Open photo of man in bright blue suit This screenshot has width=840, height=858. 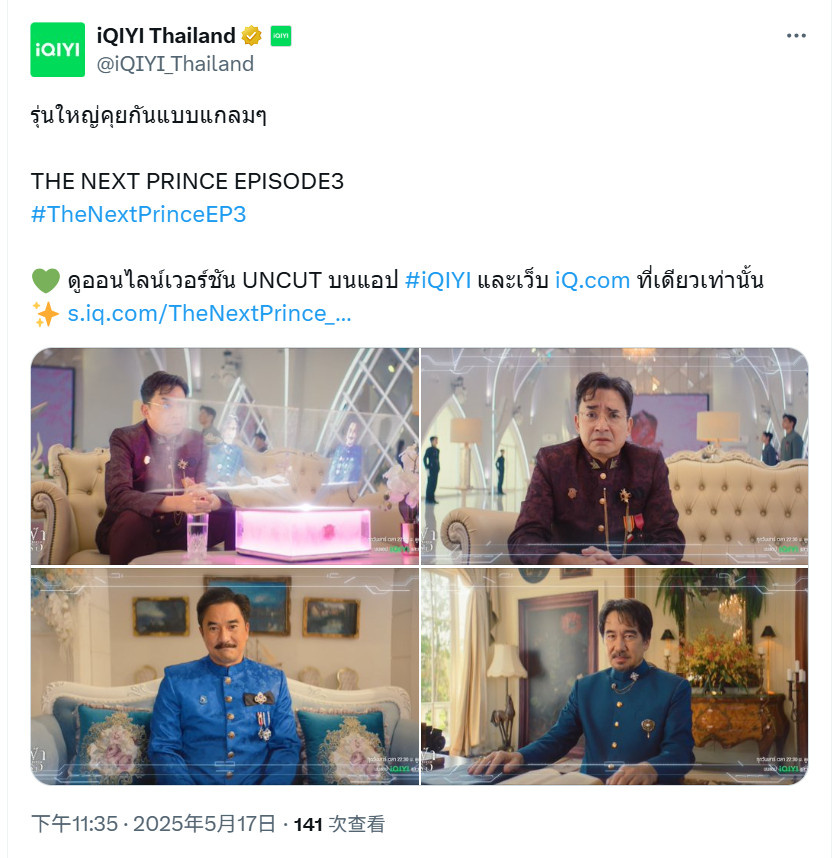pyautogui.click(x=225, y=676)
